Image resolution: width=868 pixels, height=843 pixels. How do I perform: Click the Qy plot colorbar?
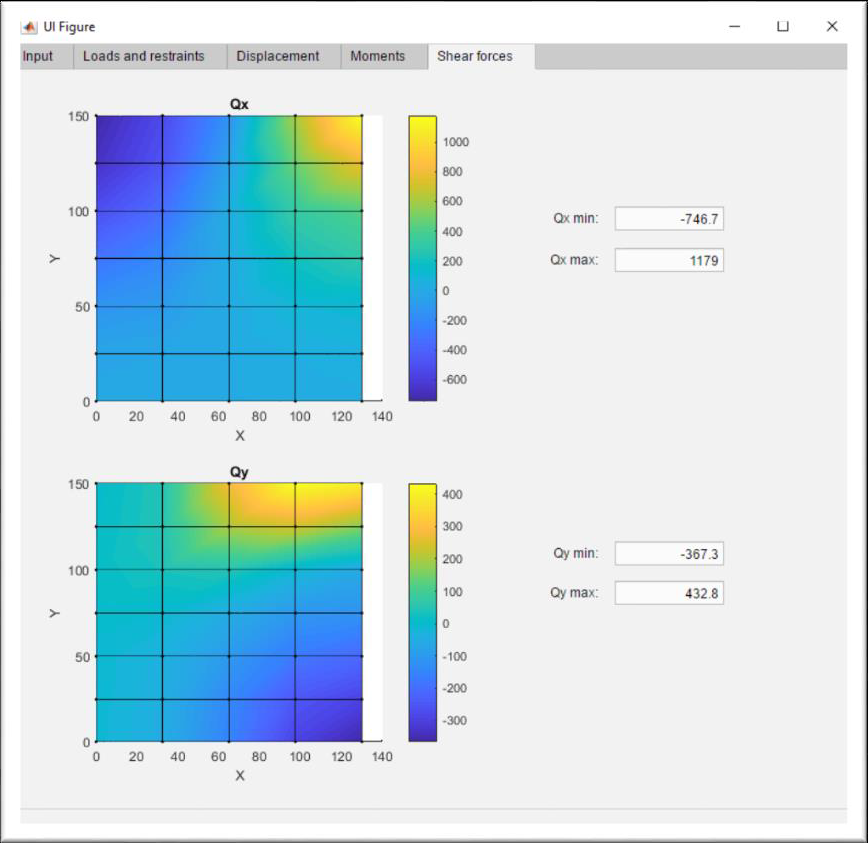424,610
